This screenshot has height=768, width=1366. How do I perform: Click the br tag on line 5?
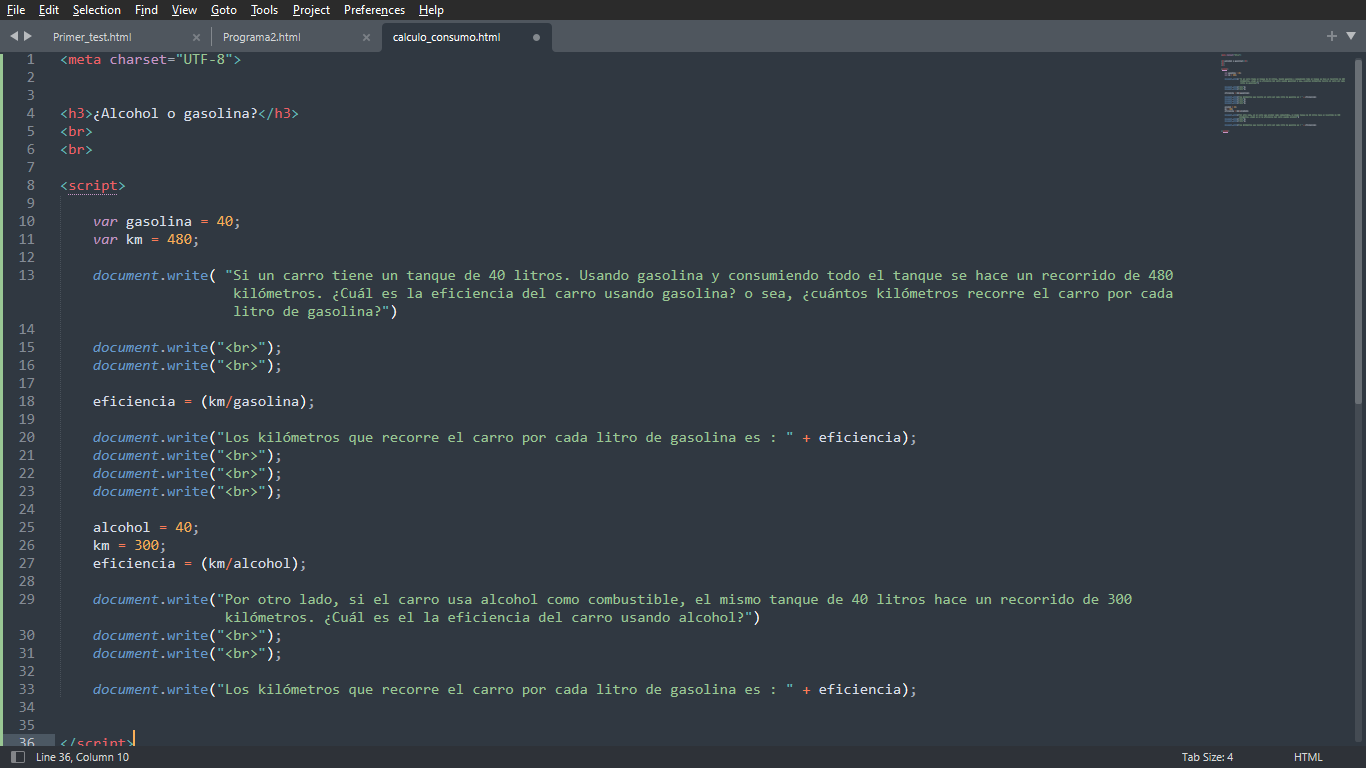76,131
